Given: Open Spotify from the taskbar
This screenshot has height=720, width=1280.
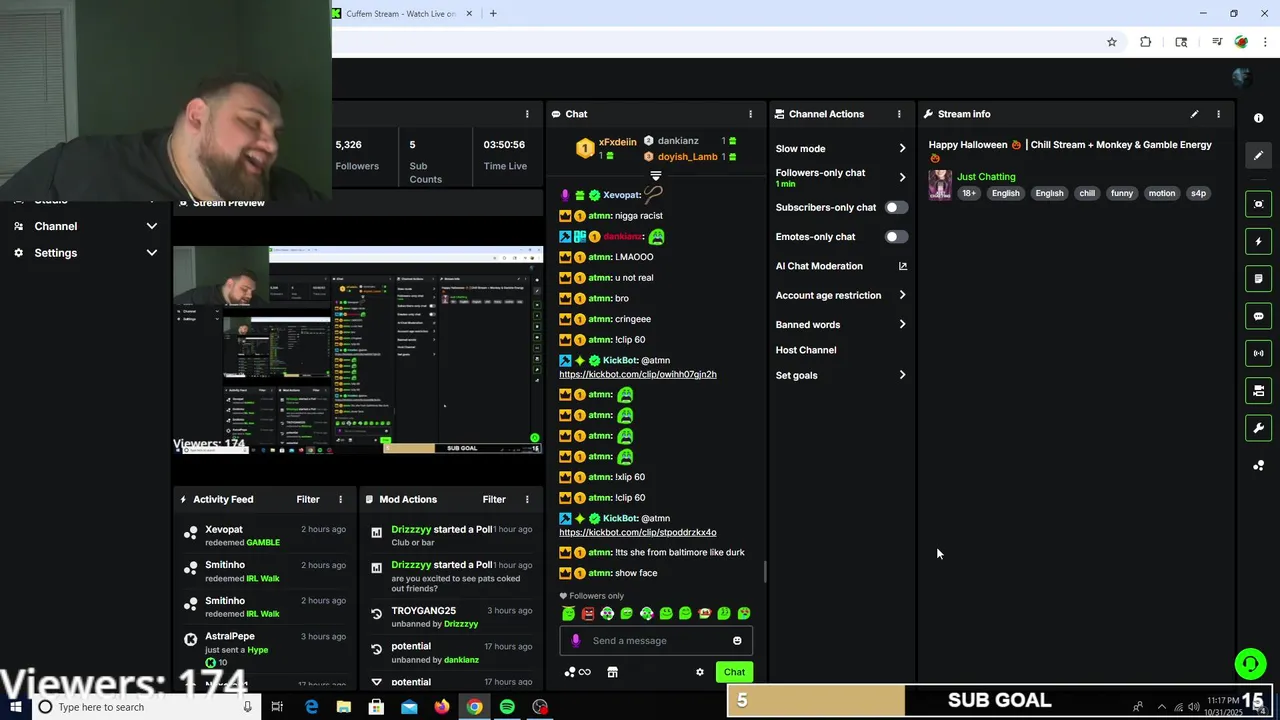Looking at the screenshot, I should point(507,707).
